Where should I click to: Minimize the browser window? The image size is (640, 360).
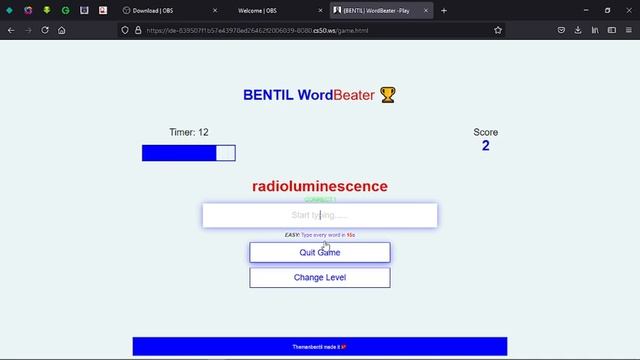click(x=586, y=11)
